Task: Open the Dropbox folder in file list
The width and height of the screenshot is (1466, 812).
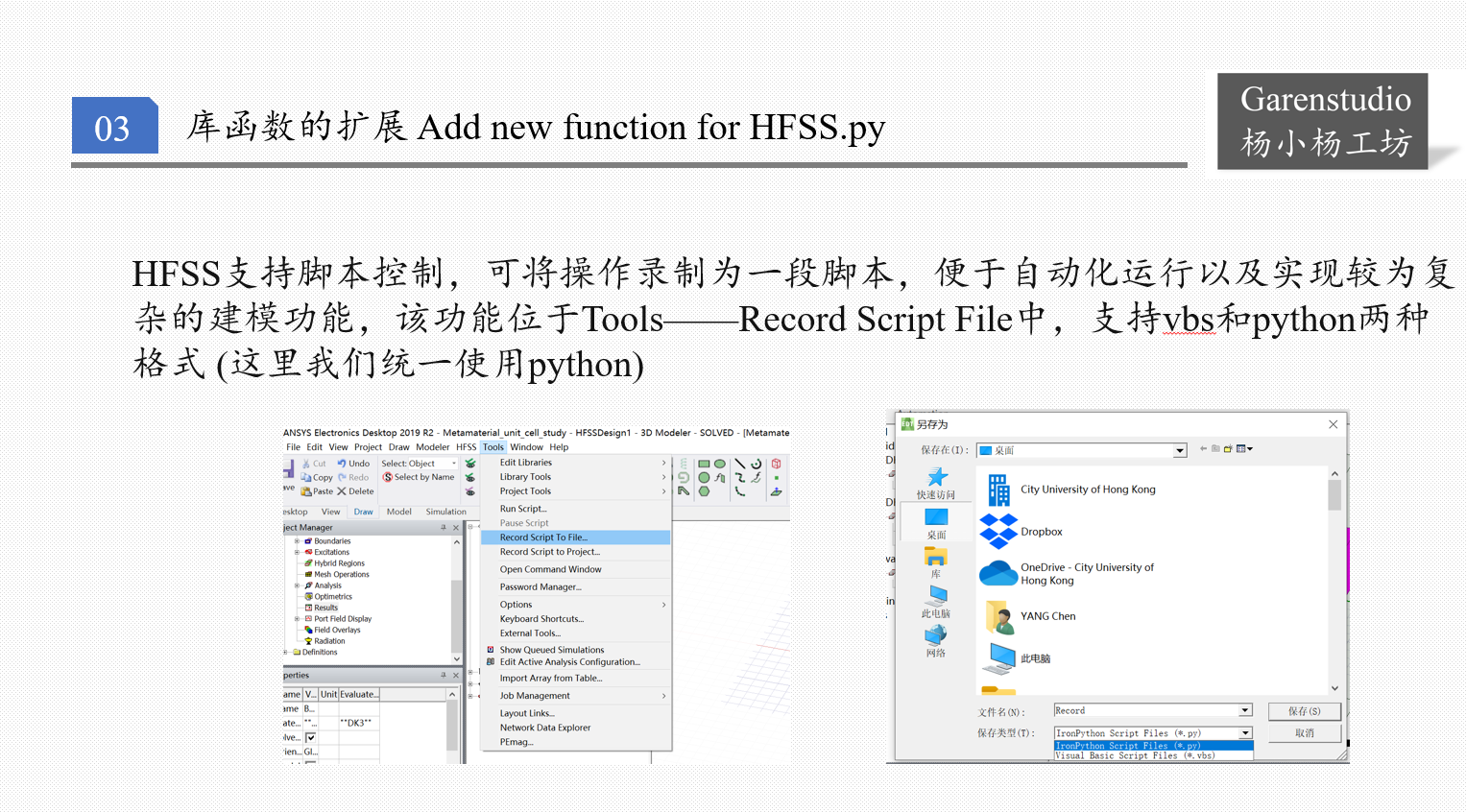Action: (1021, 531)
